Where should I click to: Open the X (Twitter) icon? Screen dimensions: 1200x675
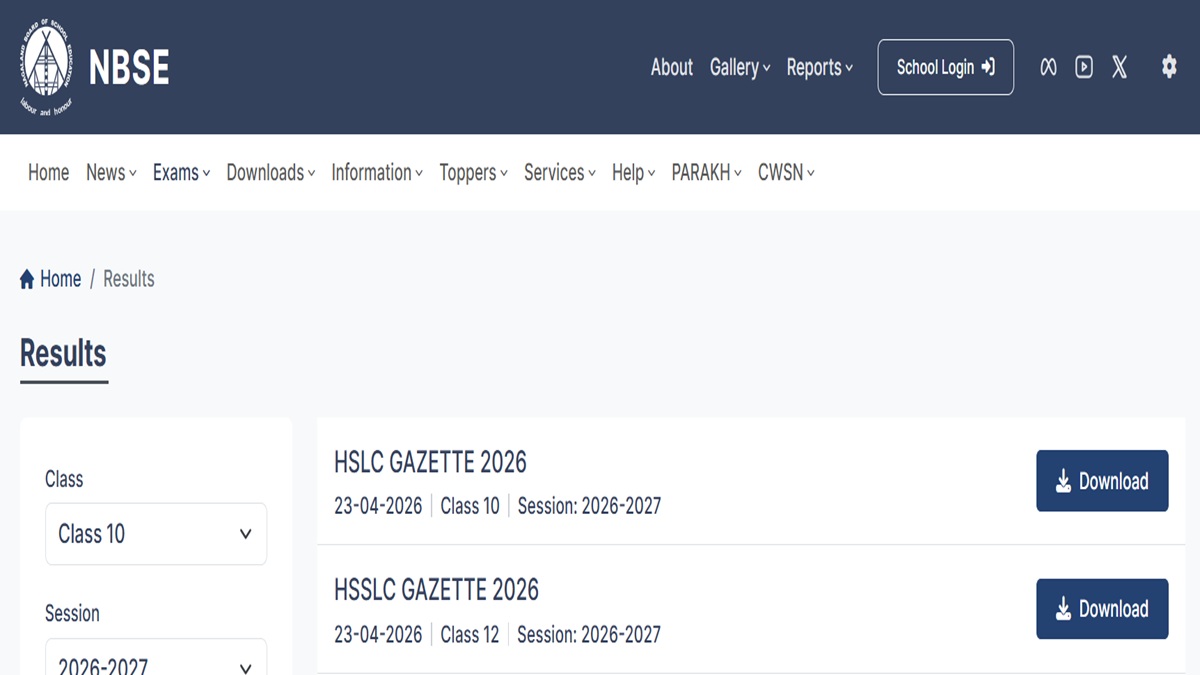pos(1119,67)
